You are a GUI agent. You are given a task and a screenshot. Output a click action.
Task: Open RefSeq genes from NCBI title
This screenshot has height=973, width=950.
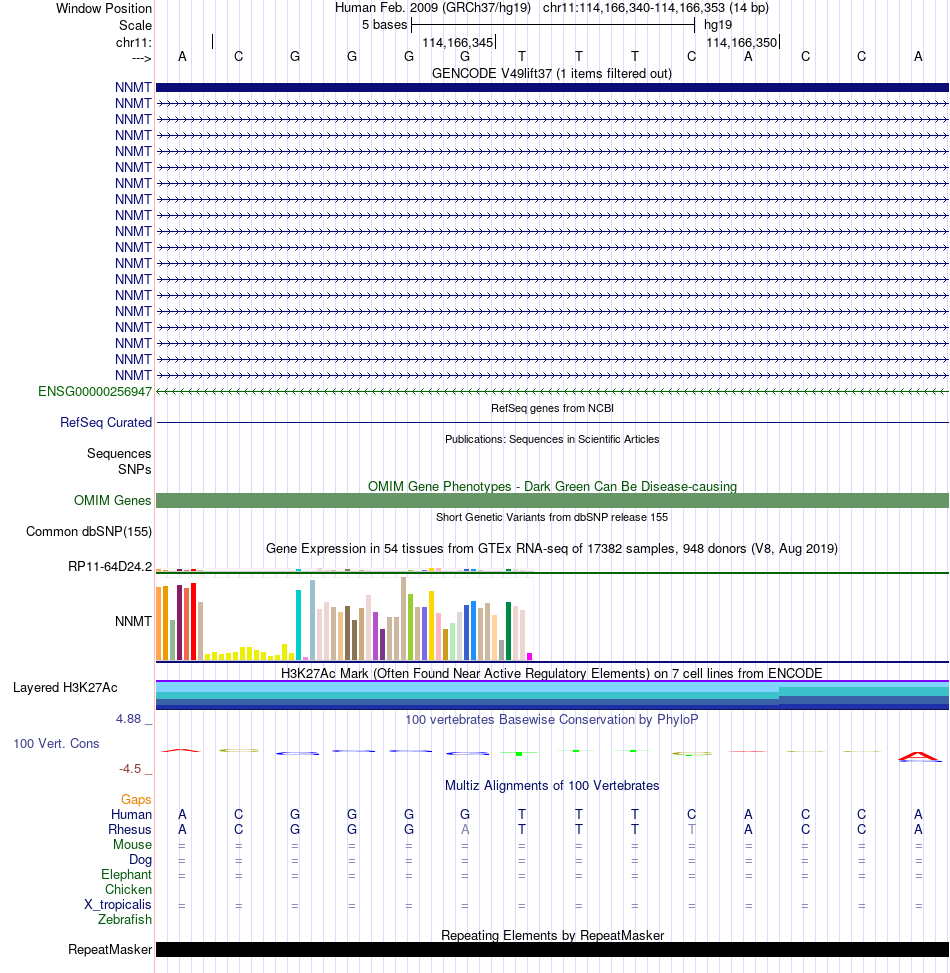click(552, 408)
